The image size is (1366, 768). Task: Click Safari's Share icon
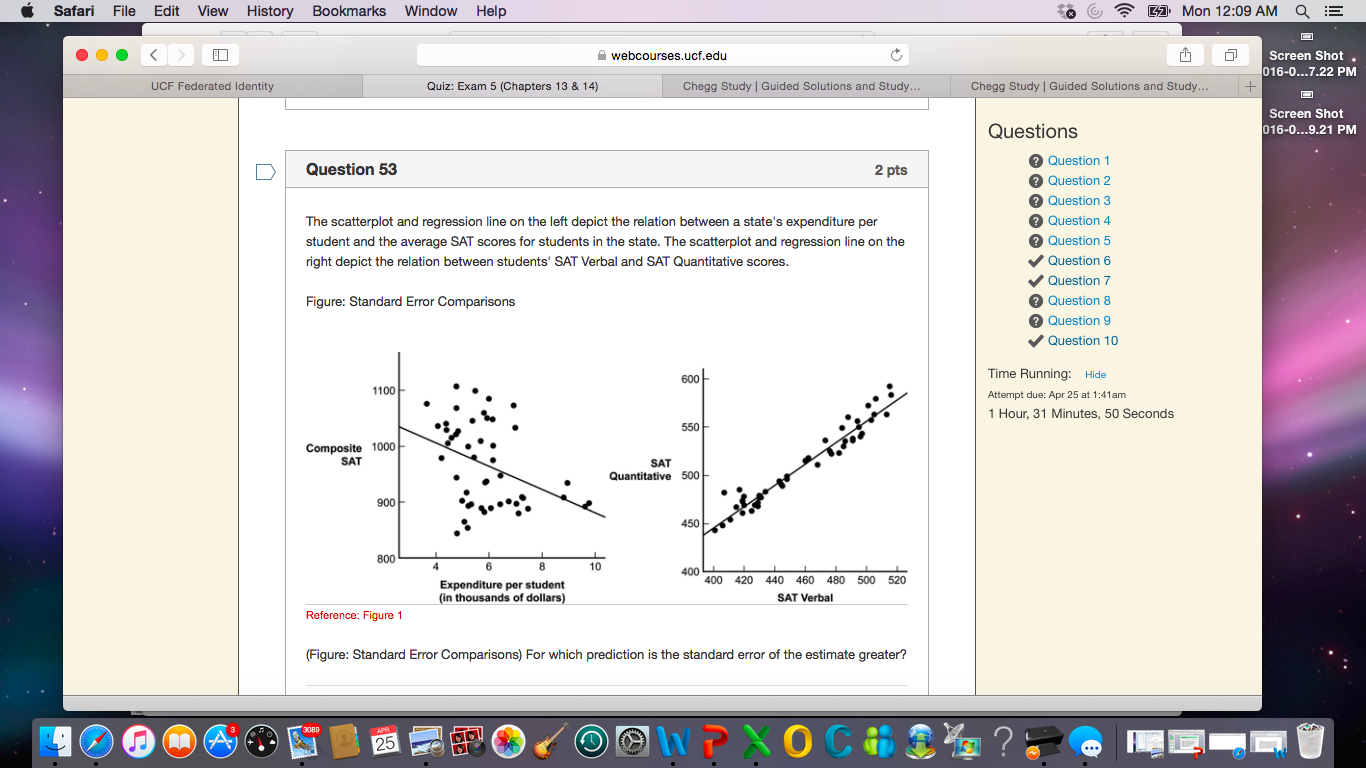click(1186, 55)
